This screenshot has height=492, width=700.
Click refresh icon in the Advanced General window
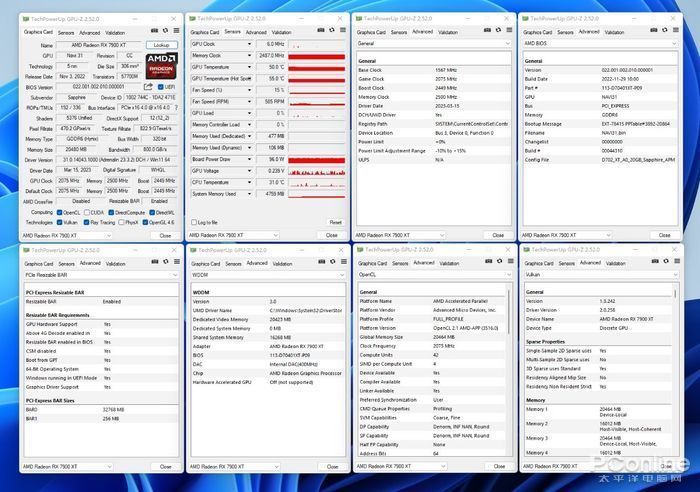(498, 30)
